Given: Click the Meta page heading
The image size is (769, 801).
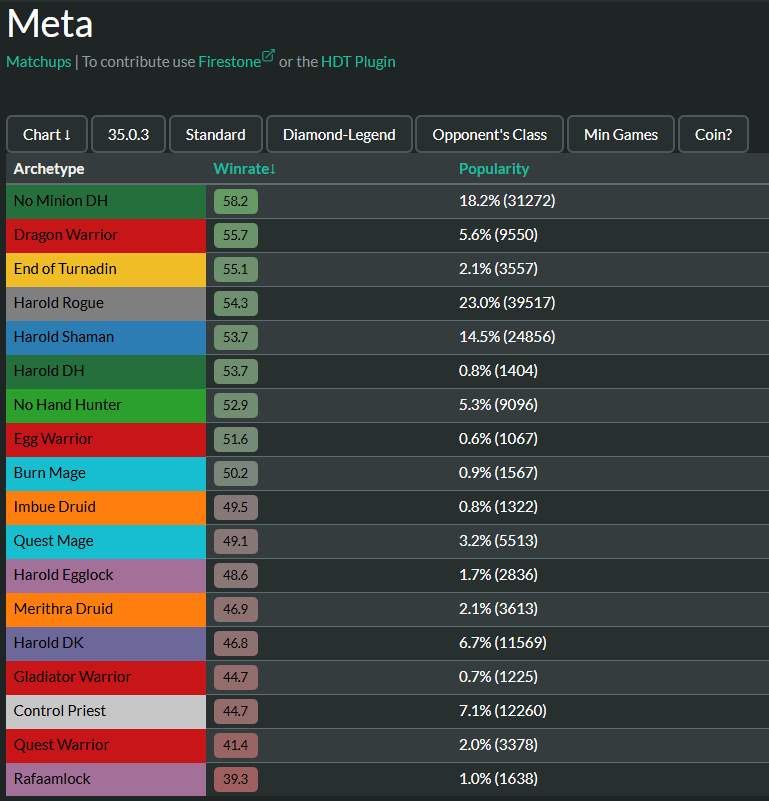Looking at the screenshot, I should [x=50, y=23].
